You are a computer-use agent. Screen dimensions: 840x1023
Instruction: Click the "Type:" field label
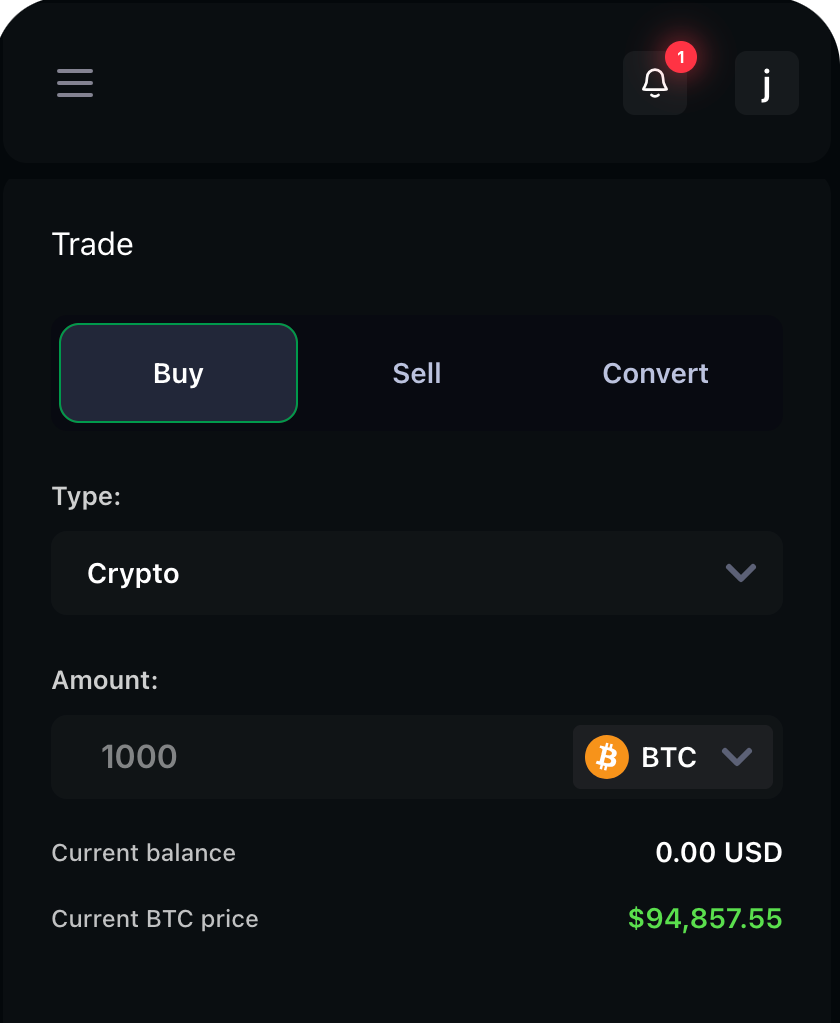tap(86, 497)
